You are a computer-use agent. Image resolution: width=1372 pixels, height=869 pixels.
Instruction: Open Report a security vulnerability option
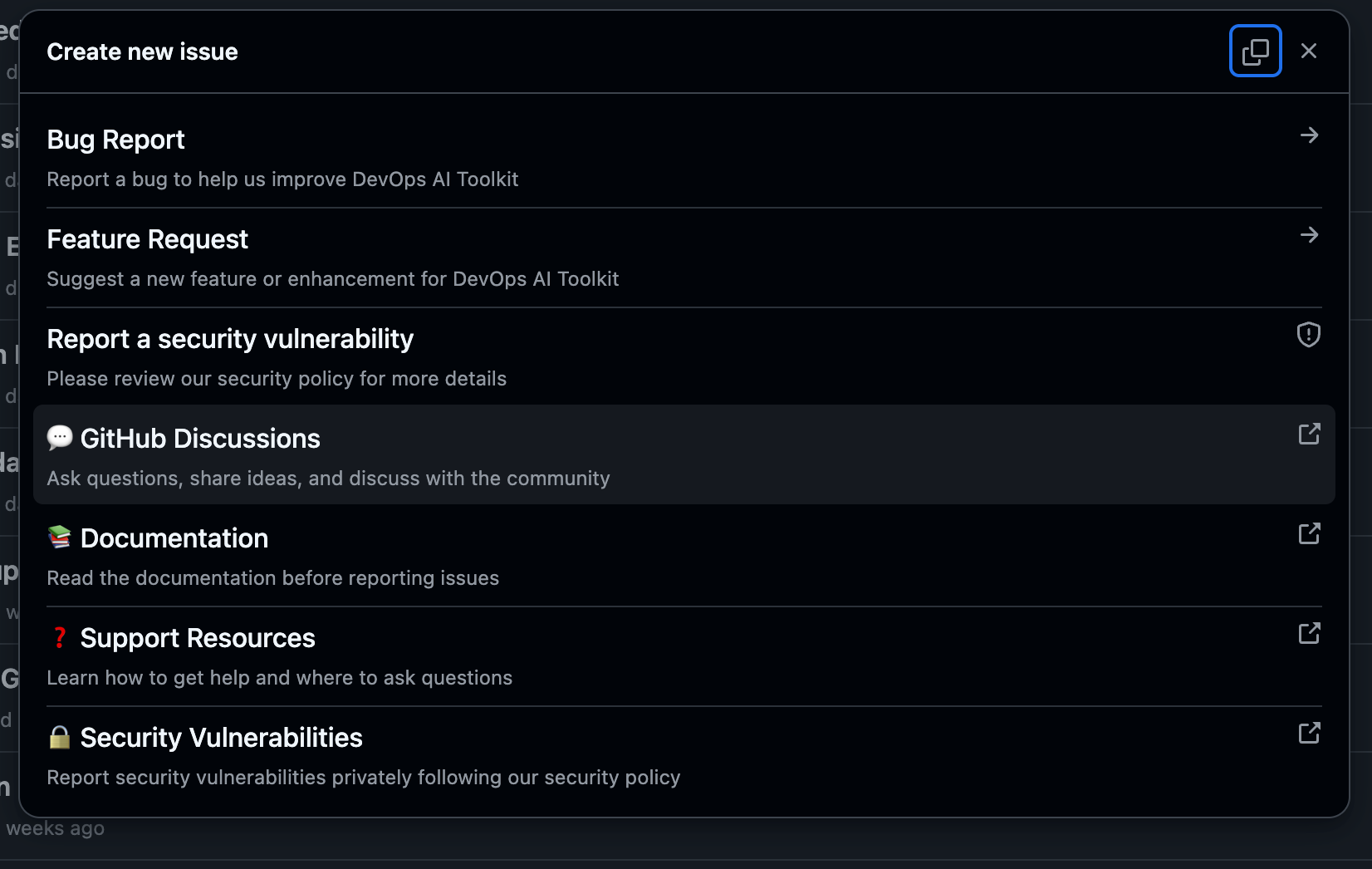(x=230, y=339)
